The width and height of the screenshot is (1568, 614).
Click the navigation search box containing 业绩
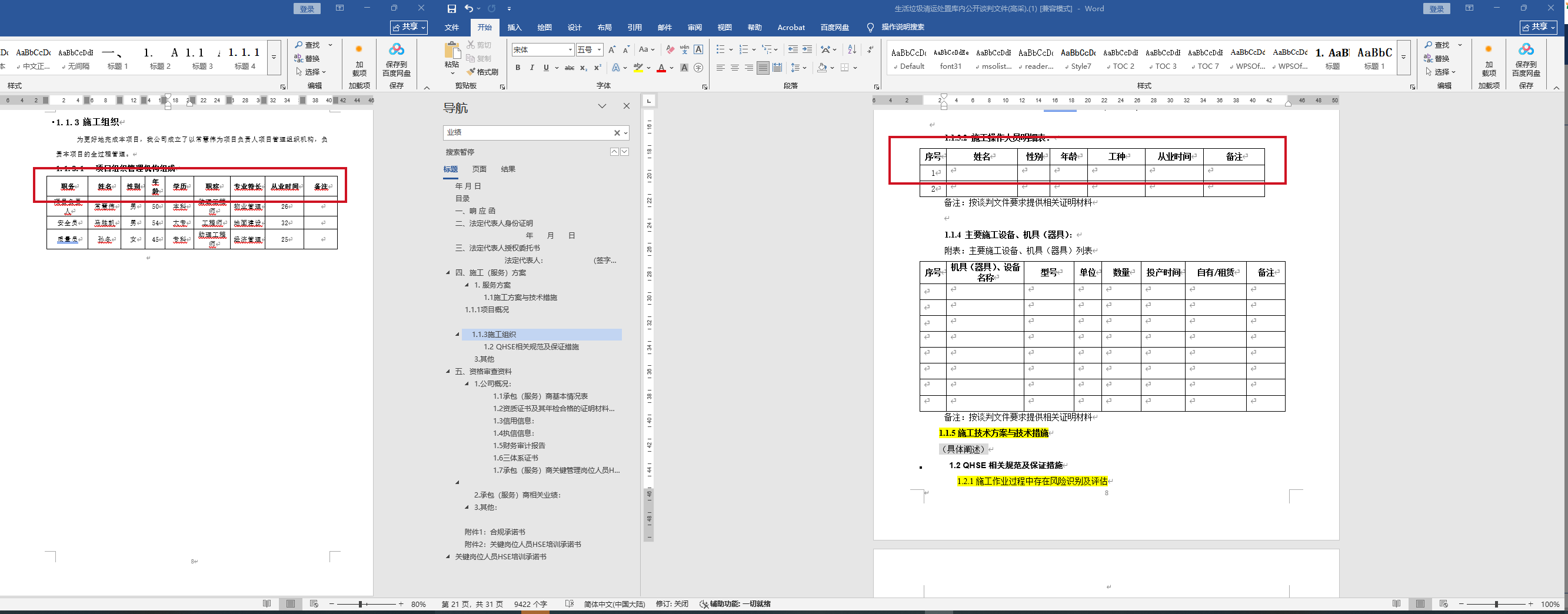(x=527, y=133)
